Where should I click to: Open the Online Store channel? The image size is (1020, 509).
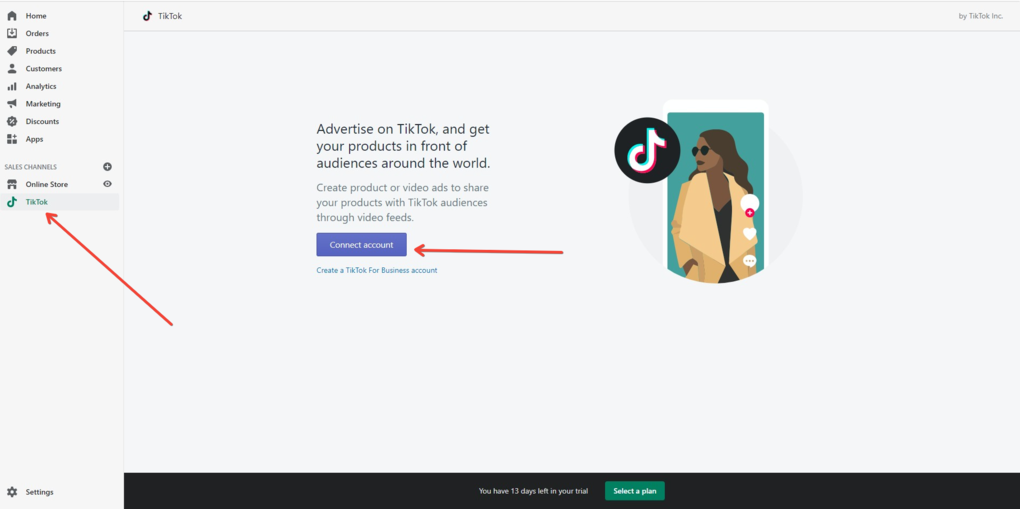[x=46, y=184]
